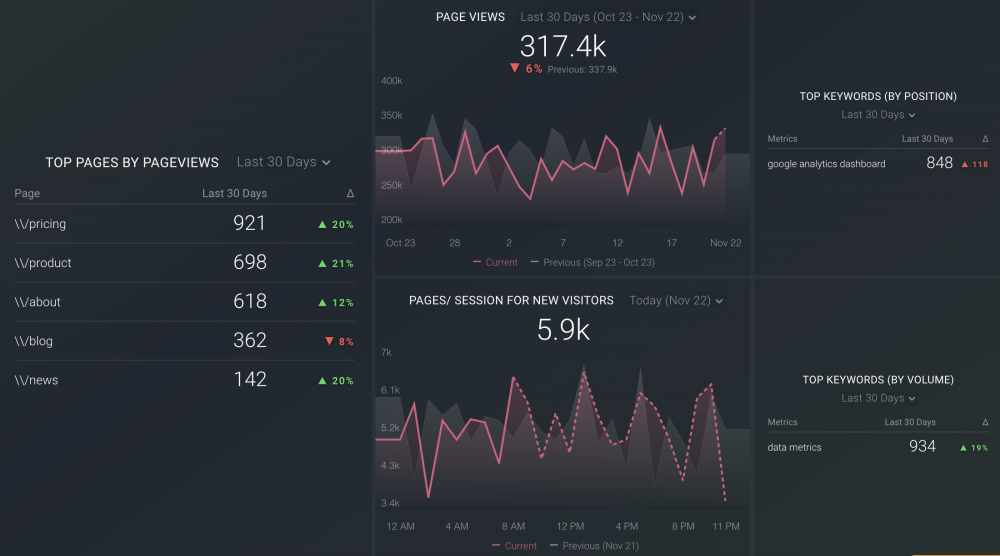Image resolution: width=1000 pixels, height=556 pixels.
Task: Click green up triangle next to 934
Action: 963,448
